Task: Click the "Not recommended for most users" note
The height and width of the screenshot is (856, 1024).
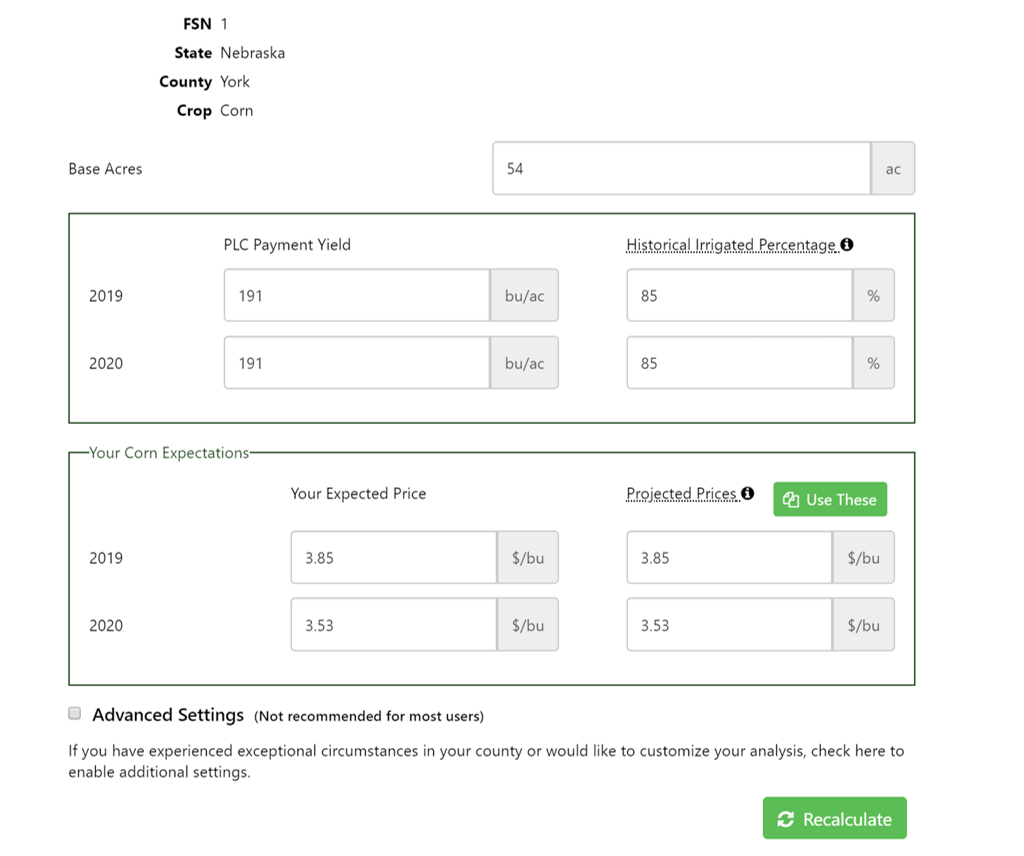Action: [x=369, y=716]
